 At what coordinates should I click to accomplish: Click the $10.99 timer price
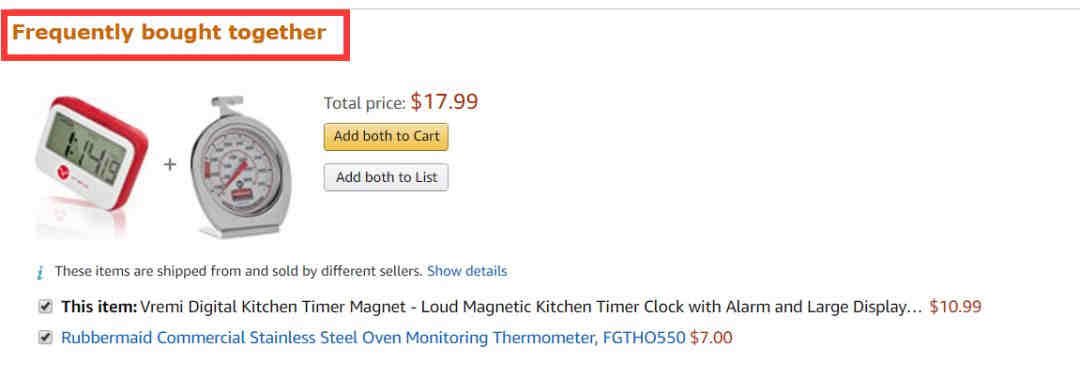(955, 307)
